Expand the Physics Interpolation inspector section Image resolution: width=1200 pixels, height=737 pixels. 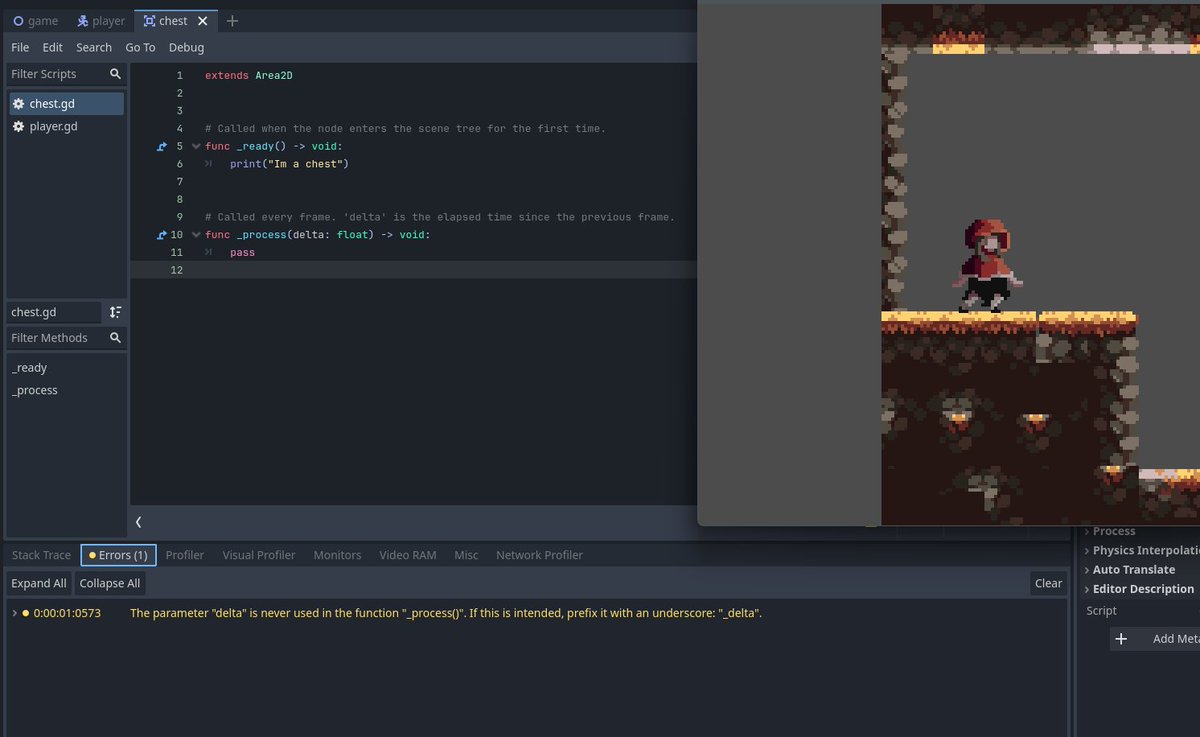[1140, 550]
